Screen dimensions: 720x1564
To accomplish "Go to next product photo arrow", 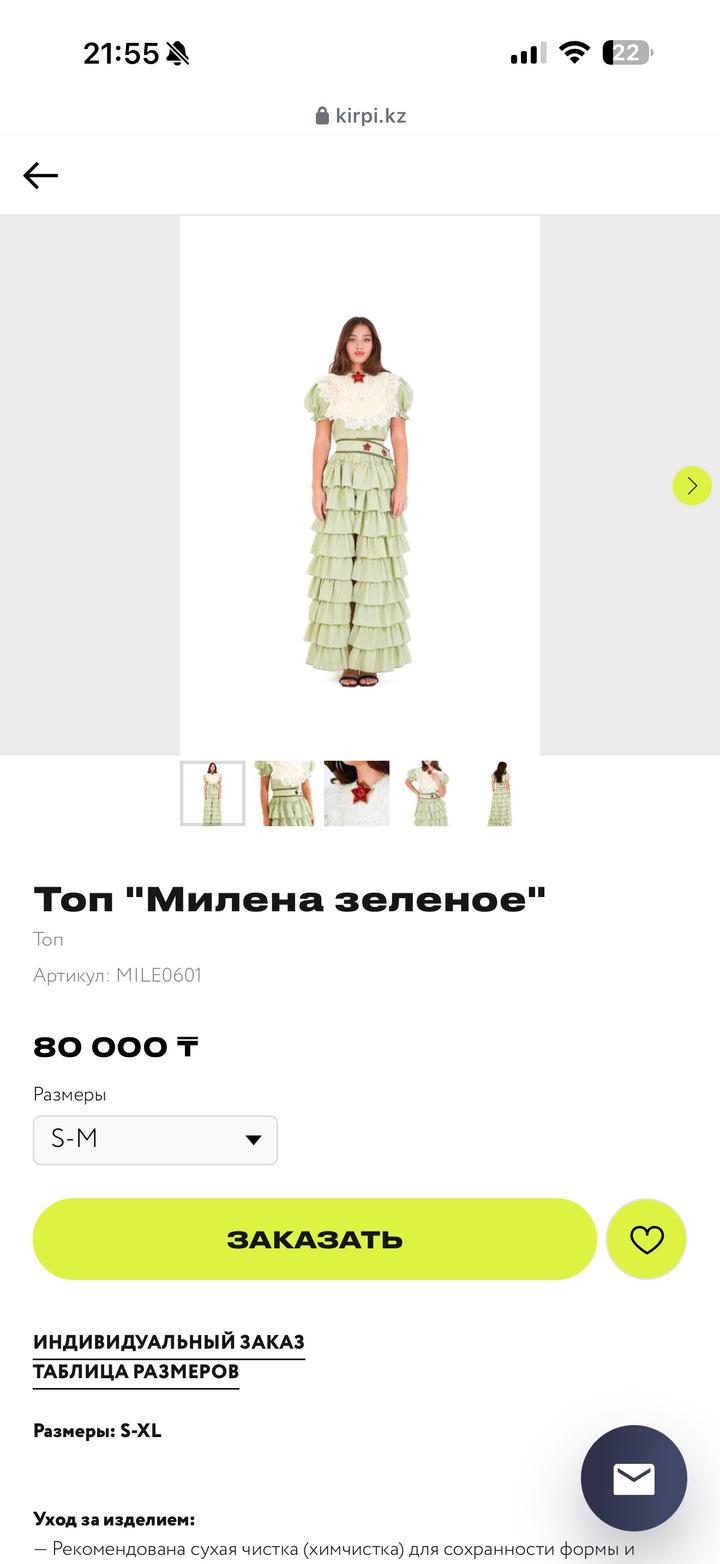I will pyautogui.click(x=692, y=486).
